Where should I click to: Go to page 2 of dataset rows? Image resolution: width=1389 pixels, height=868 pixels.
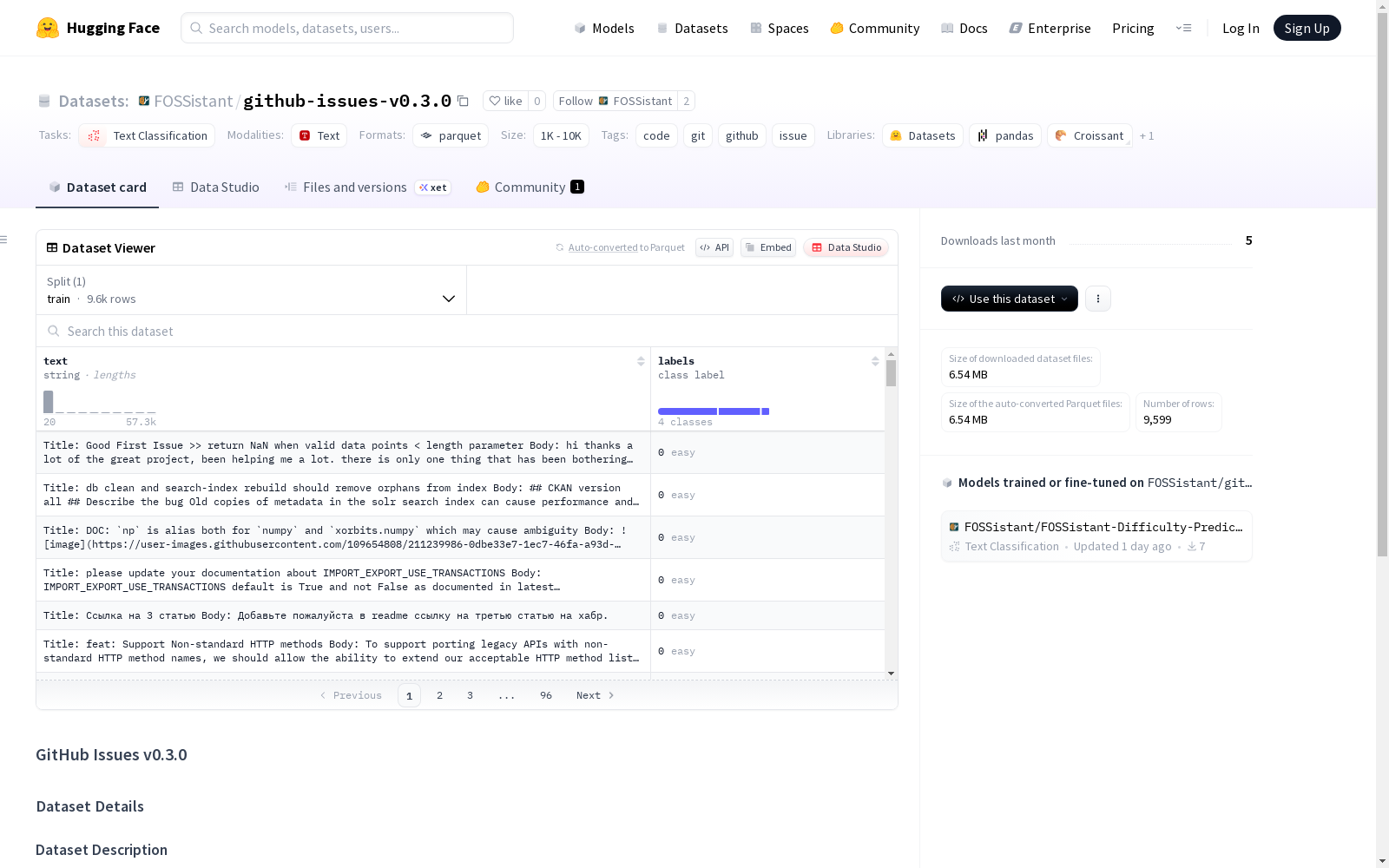click(x=440, y=695)
